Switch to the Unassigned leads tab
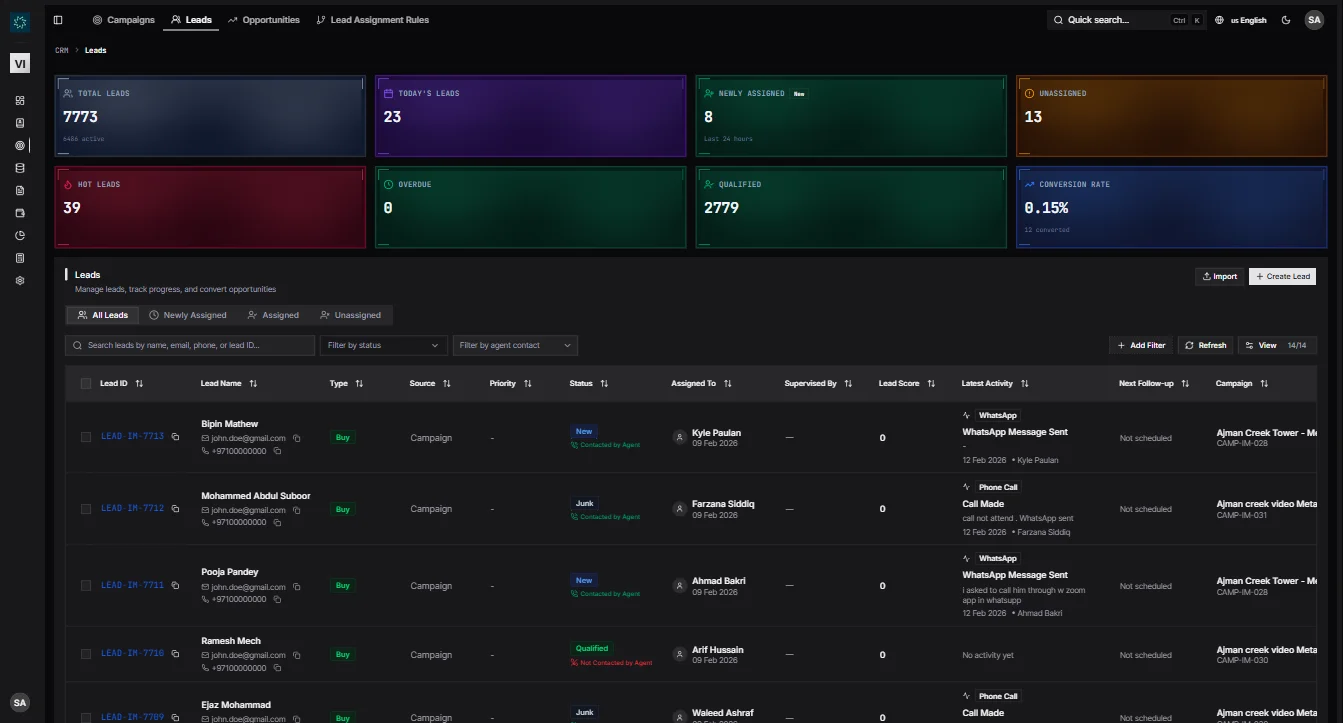The image size is (1343, 723). coord(350,315)
